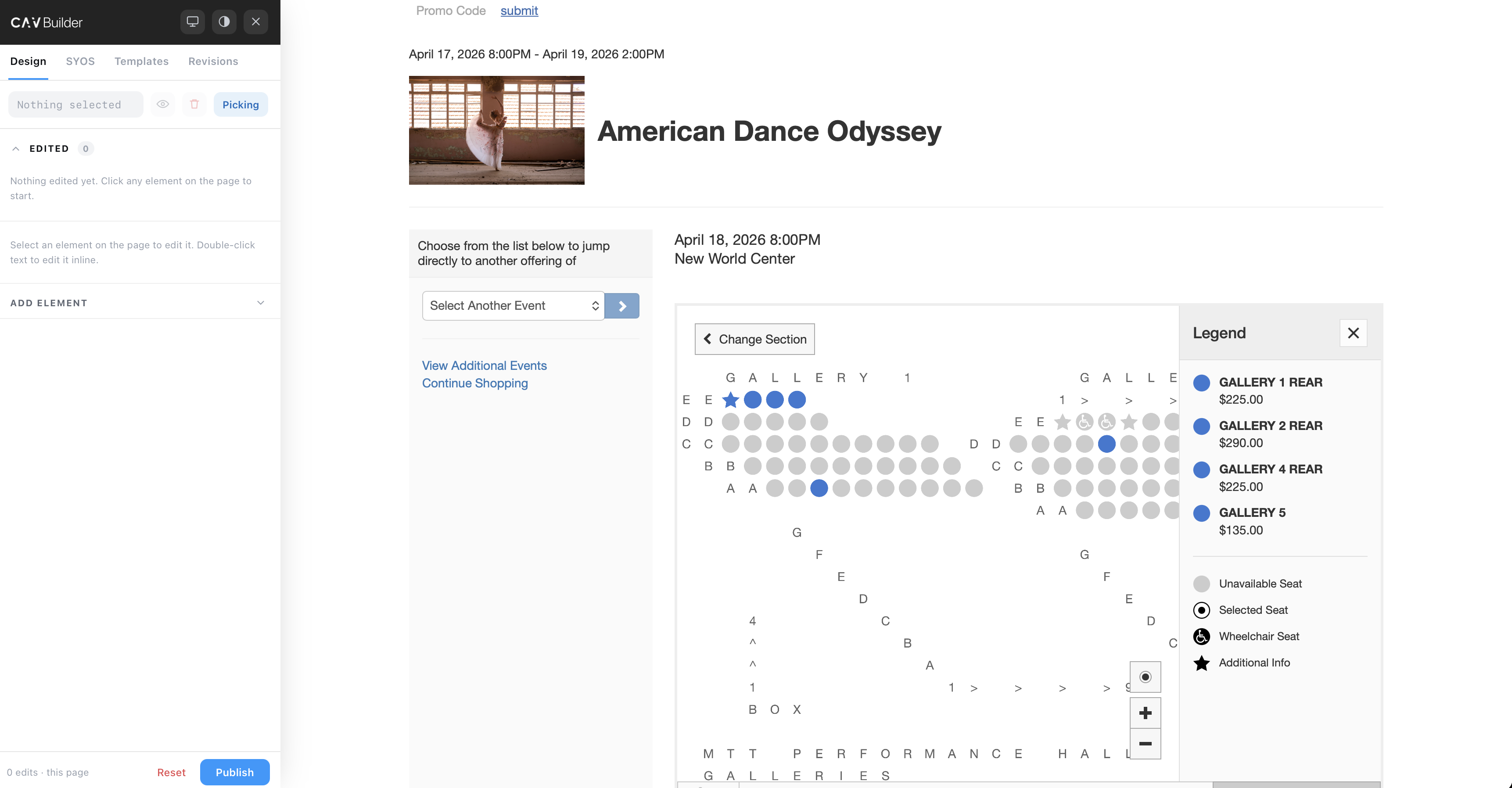This screenshot has height=788, width=1512.
Task: Click the Gallery 5 legend color dot
Action: click(1202, 513)
